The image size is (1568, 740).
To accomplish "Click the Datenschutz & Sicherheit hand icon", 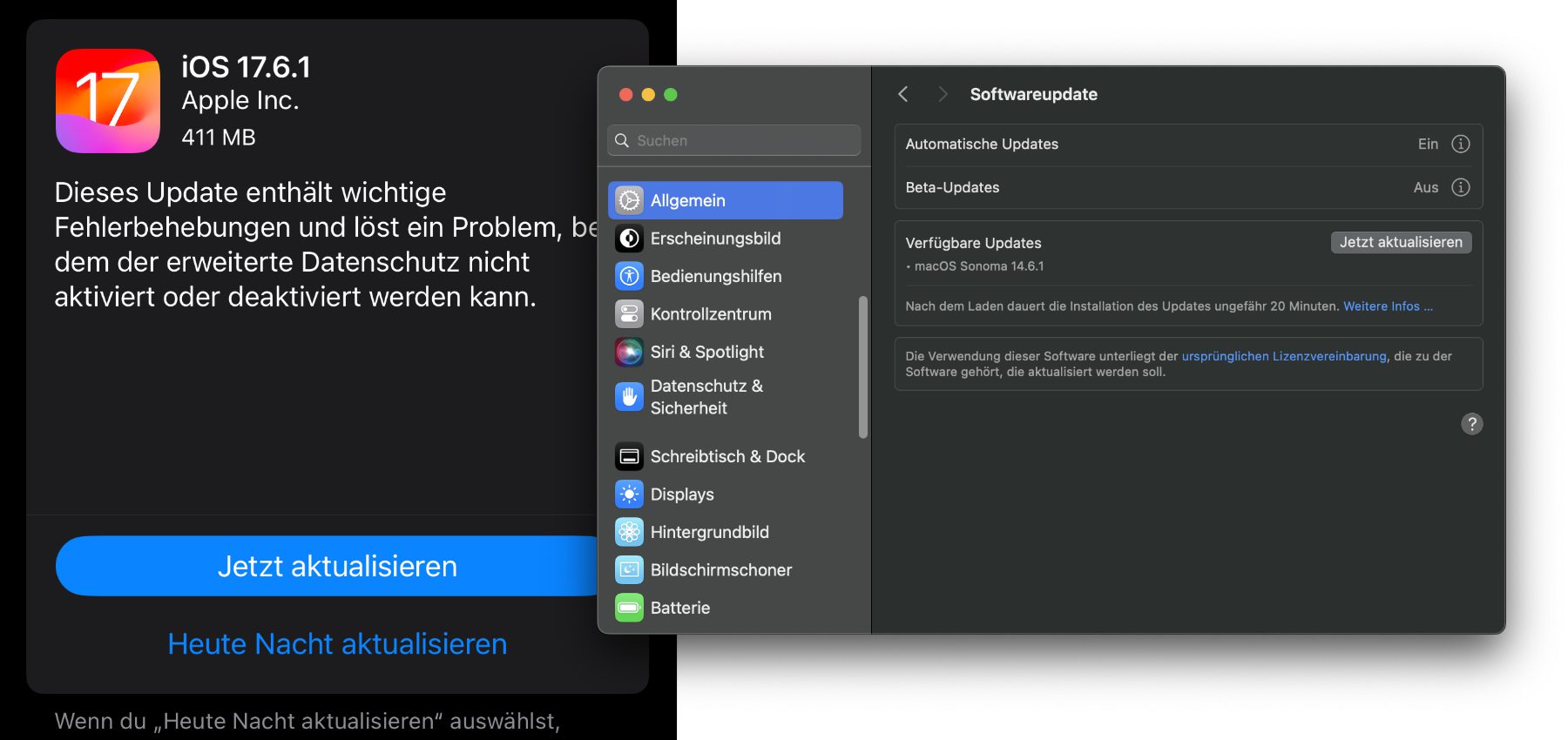I will point(629,397).
